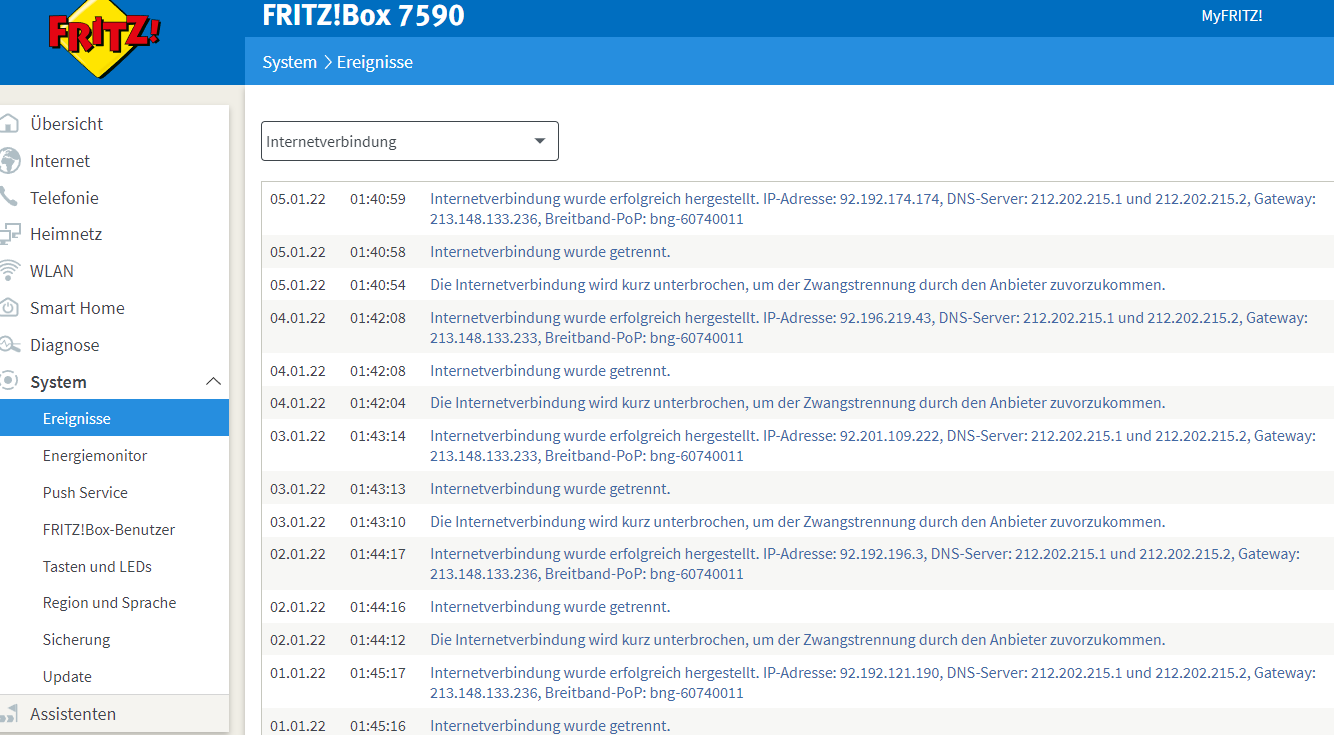The width and height of the screenshot is (1334, 735).
Task: Click Ereignisse in the breadcrumb
Action: click(375, 62)
